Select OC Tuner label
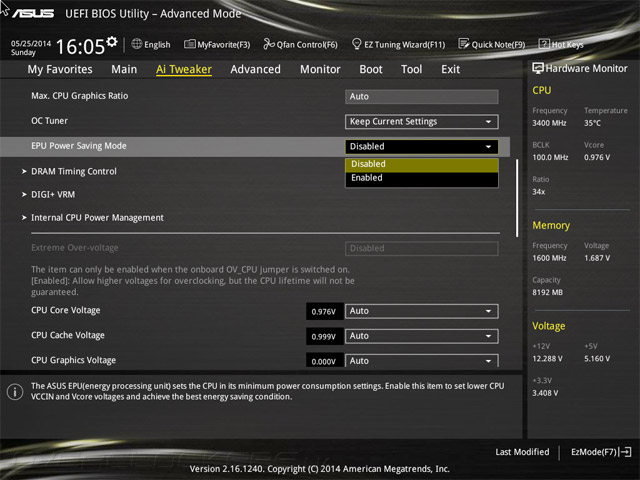The width and height of the screenshot is (640, 480). click(x=49, y=121)
